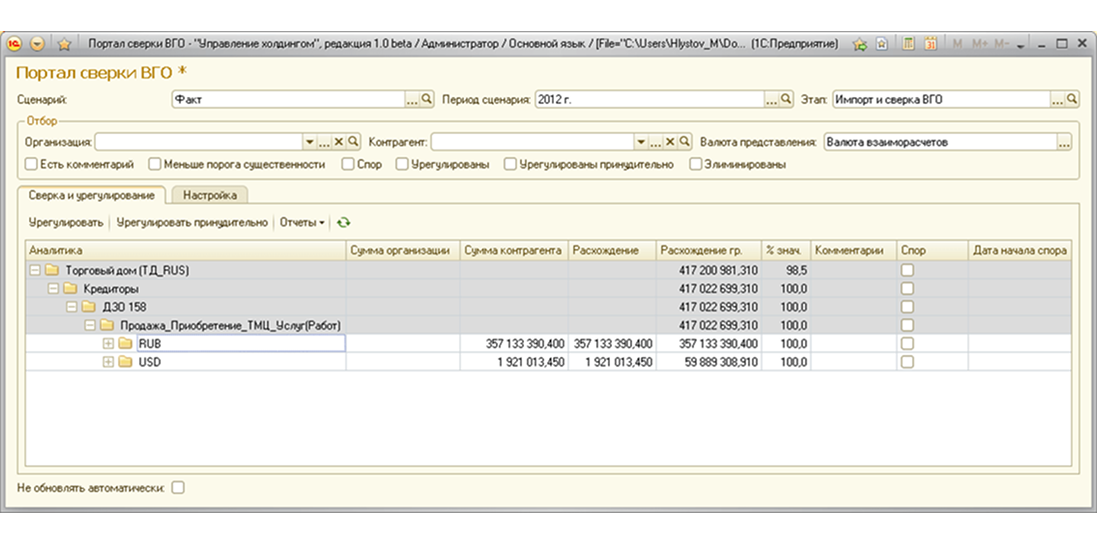Click the magnifier icon beside Период сценария field
Viewport: 1097px width, 544px height.
pyautogui.click(x=786, y=99)
